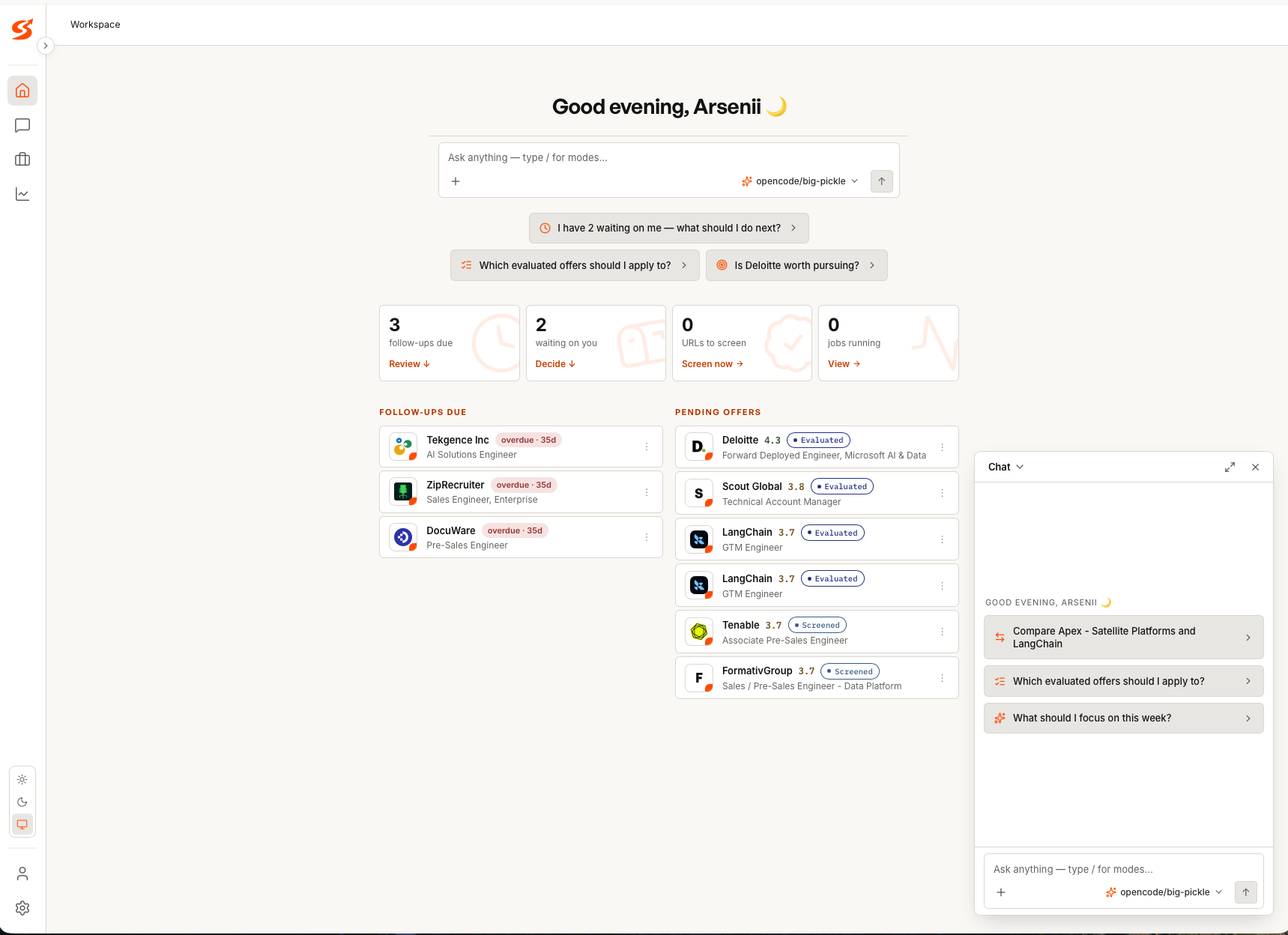Select 'I have 2 waiting on me' suggestion
Image resolution: width=1288 pixels, height=935 pixels.
[x=668, y=228]
